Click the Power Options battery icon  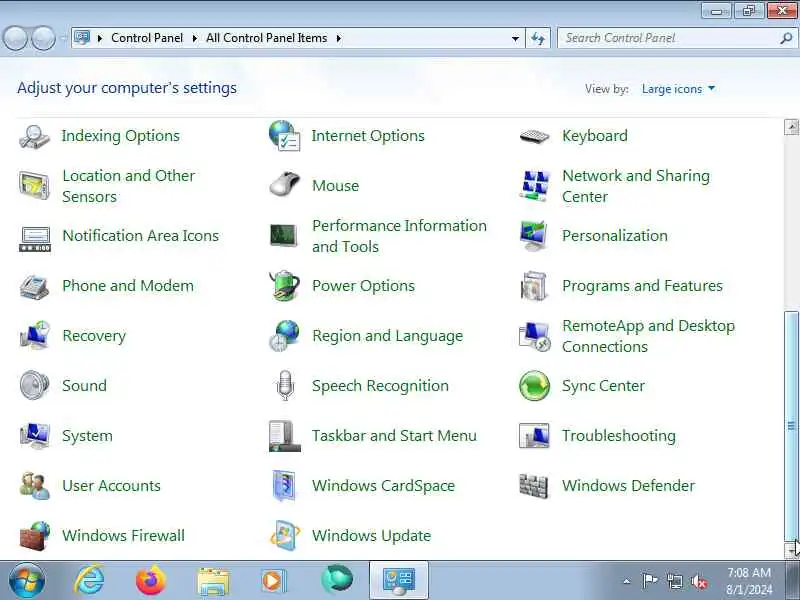(284, 286)
